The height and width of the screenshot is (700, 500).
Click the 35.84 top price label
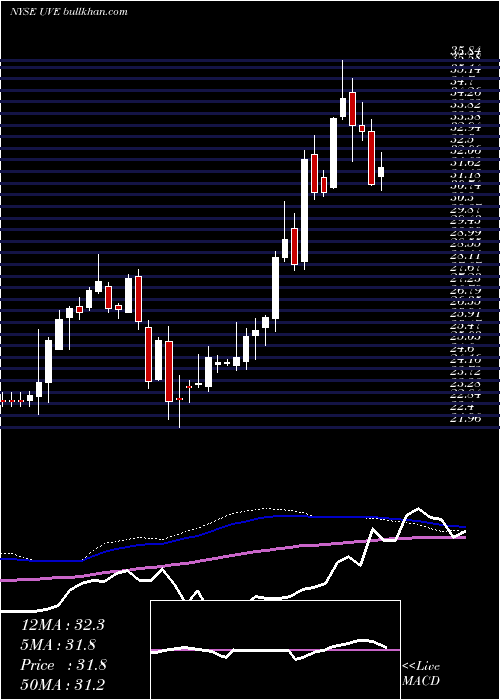[x=466, y=52]
